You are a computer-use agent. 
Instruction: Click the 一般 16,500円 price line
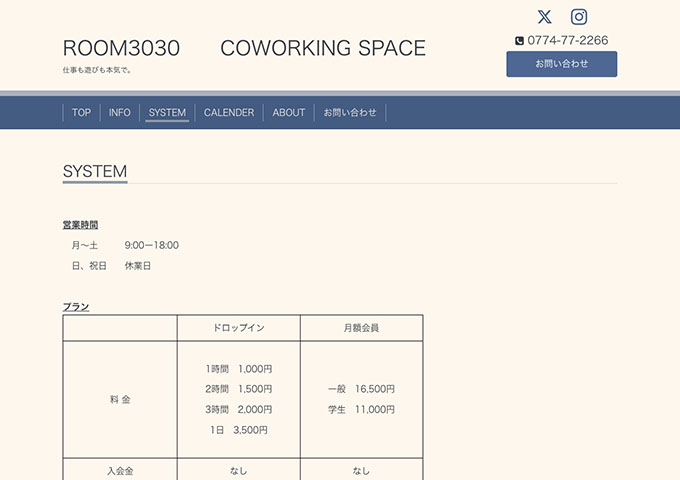pos(361,389)
